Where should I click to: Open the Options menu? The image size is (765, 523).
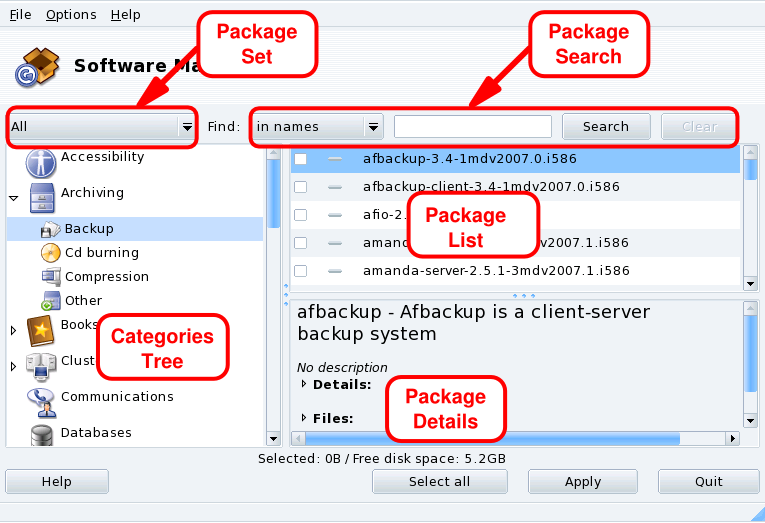(71, 15)
